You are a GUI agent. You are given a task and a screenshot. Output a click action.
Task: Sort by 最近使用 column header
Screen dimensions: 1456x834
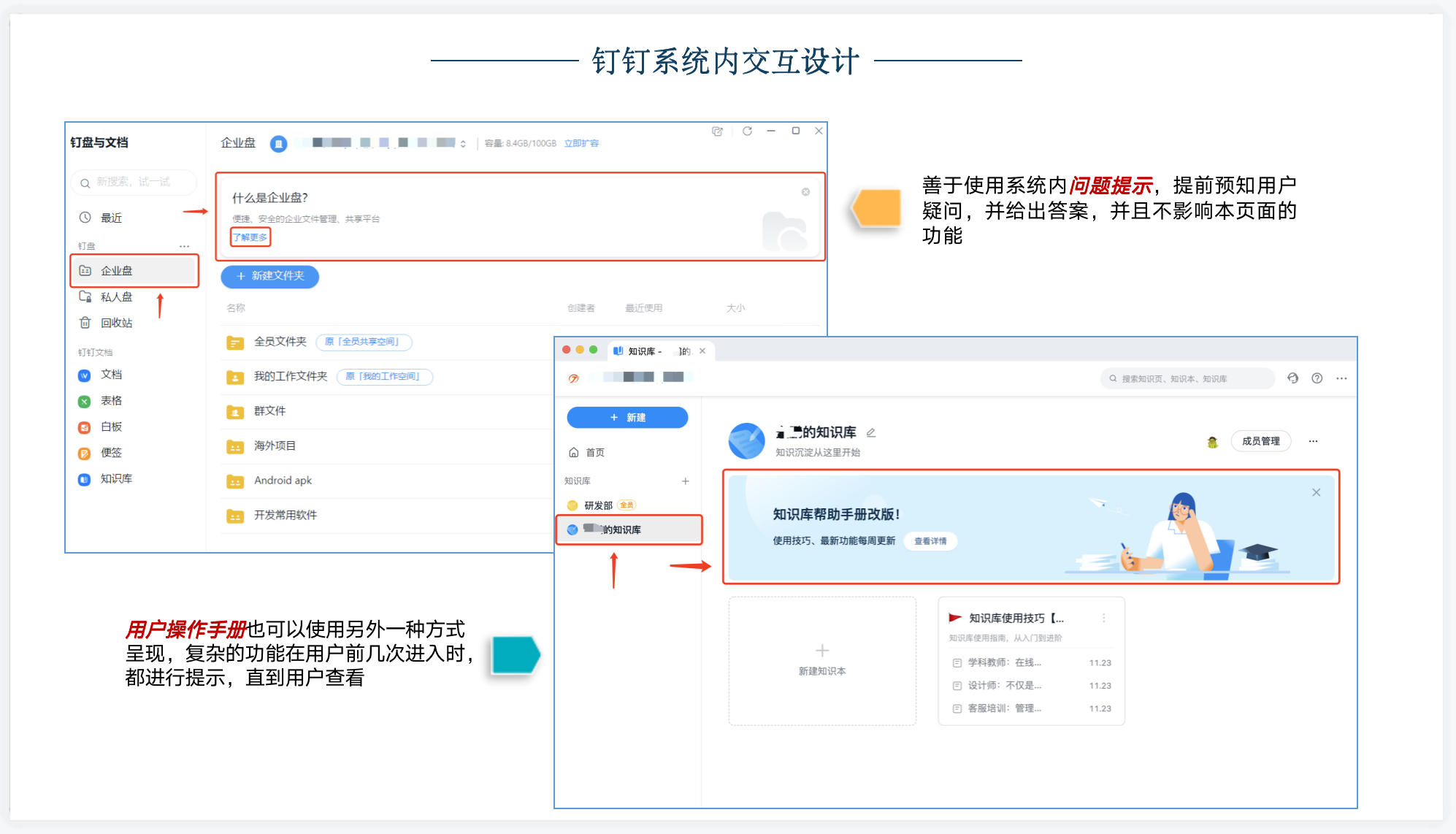pyautogui.click(x=643, y=308)
